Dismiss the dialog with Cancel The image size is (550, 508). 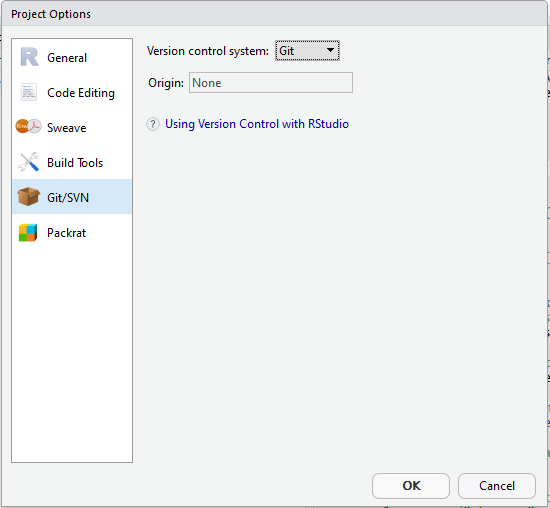(x=497, y=486)
